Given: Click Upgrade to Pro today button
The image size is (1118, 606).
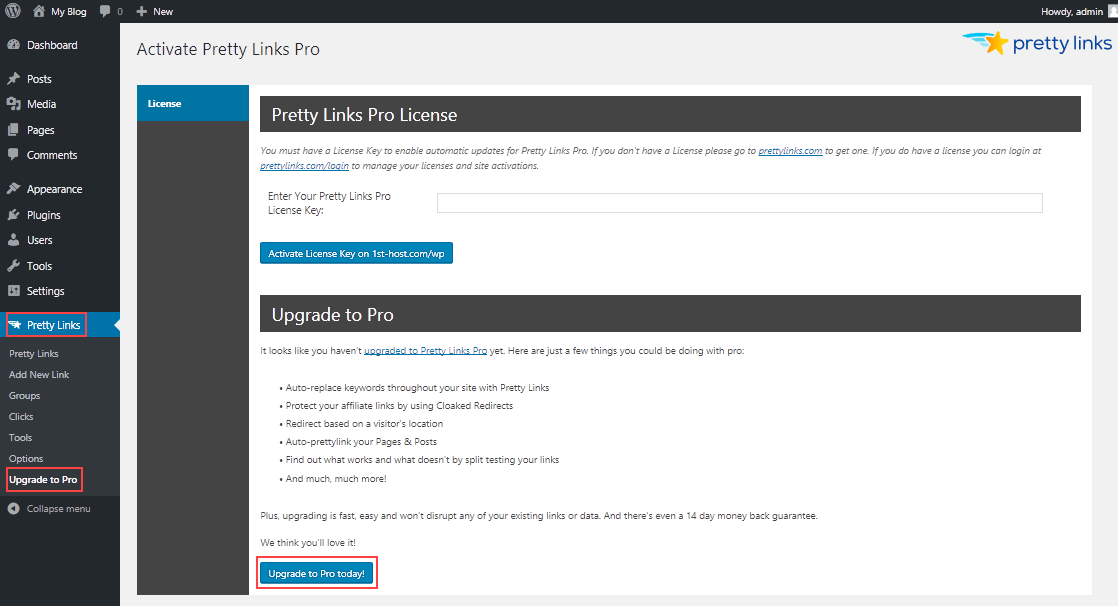Looking at the screenshot, I should (x=316, y=573).
